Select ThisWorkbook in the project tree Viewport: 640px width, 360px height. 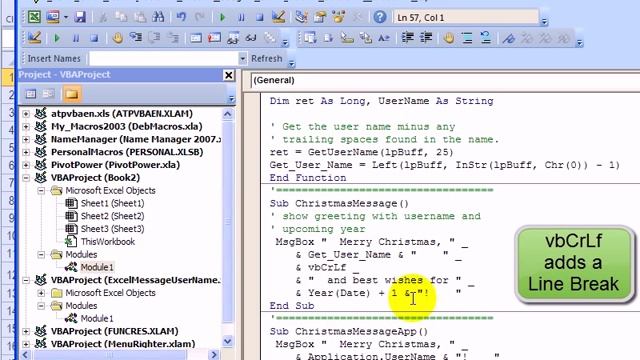108,242
